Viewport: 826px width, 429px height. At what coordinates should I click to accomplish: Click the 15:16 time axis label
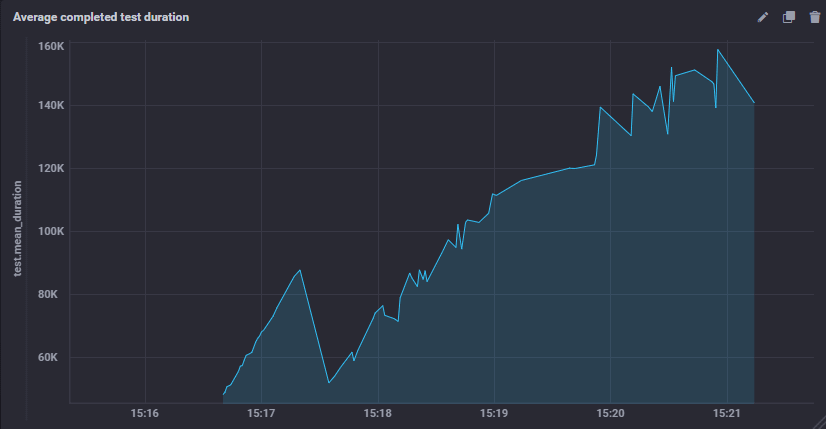145,413
